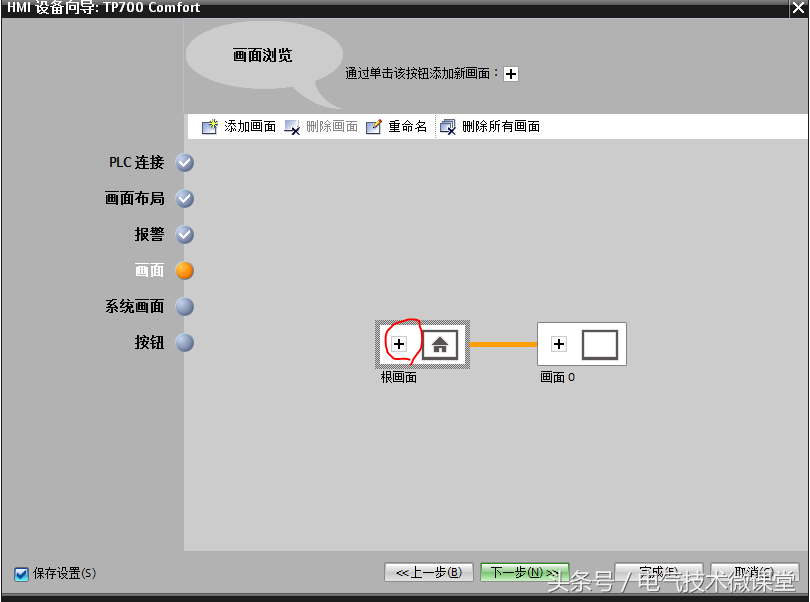Click the Delete All Screens (删除所有画面) icon
This screenshot has height=602, width=810.
(x=448, y=127)
